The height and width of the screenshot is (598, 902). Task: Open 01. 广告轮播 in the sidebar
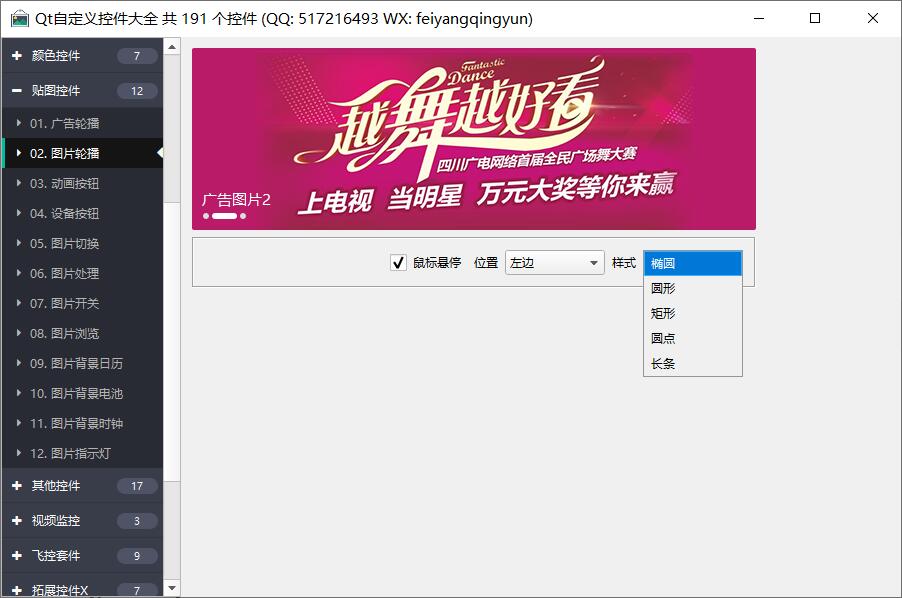(x=65, y=123)
